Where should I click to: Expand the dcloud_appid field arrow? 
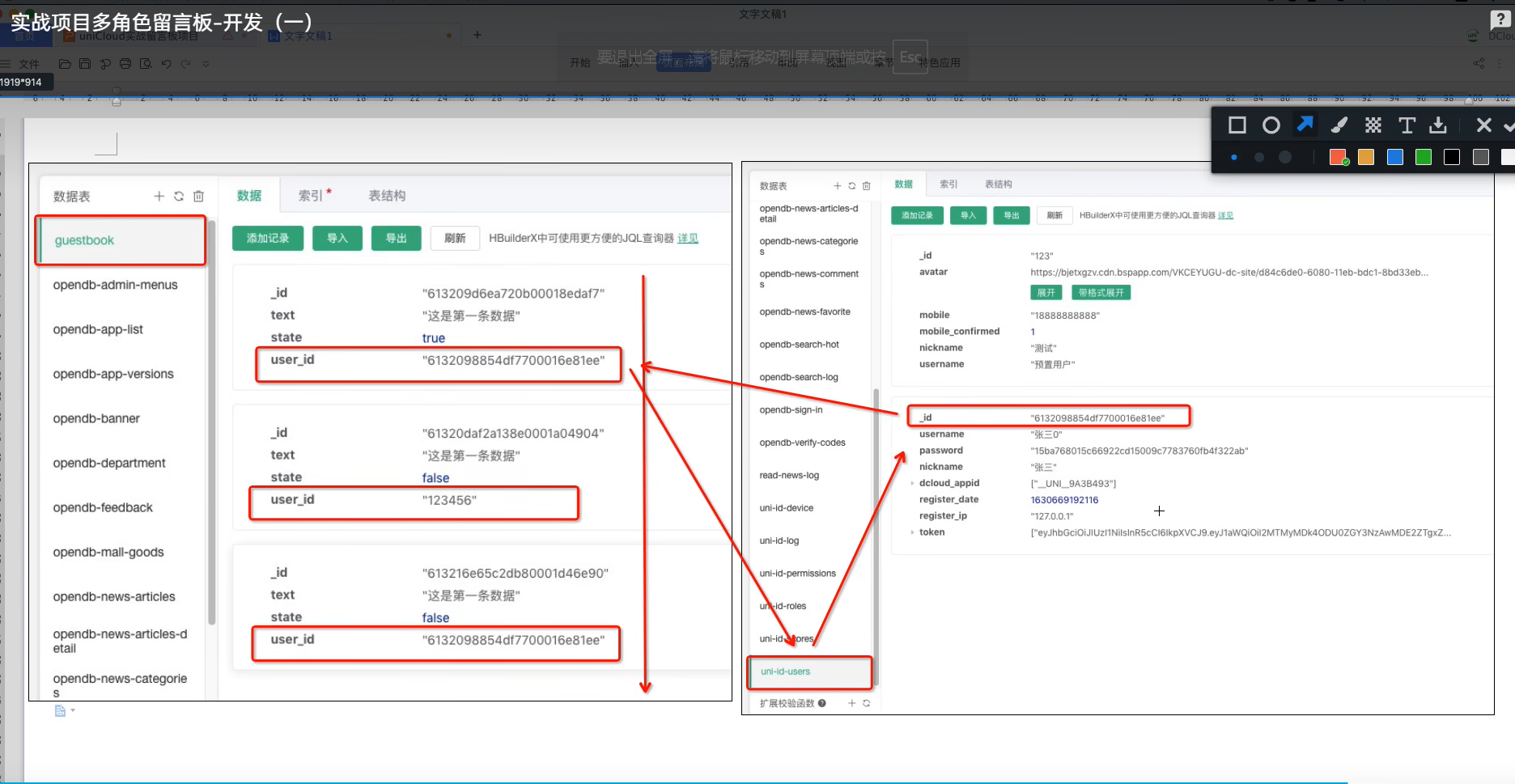[912, 484]
